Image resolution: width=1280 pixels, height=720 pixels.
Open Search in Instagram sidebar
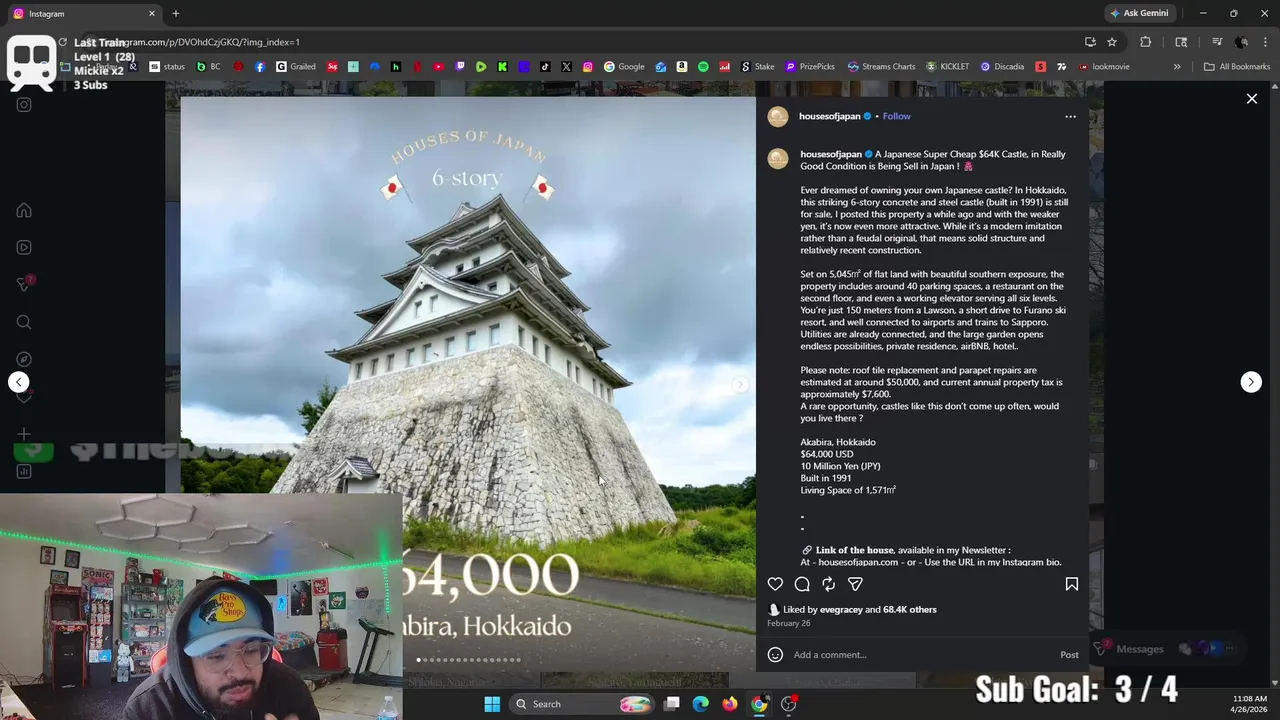tap(24, 322)
